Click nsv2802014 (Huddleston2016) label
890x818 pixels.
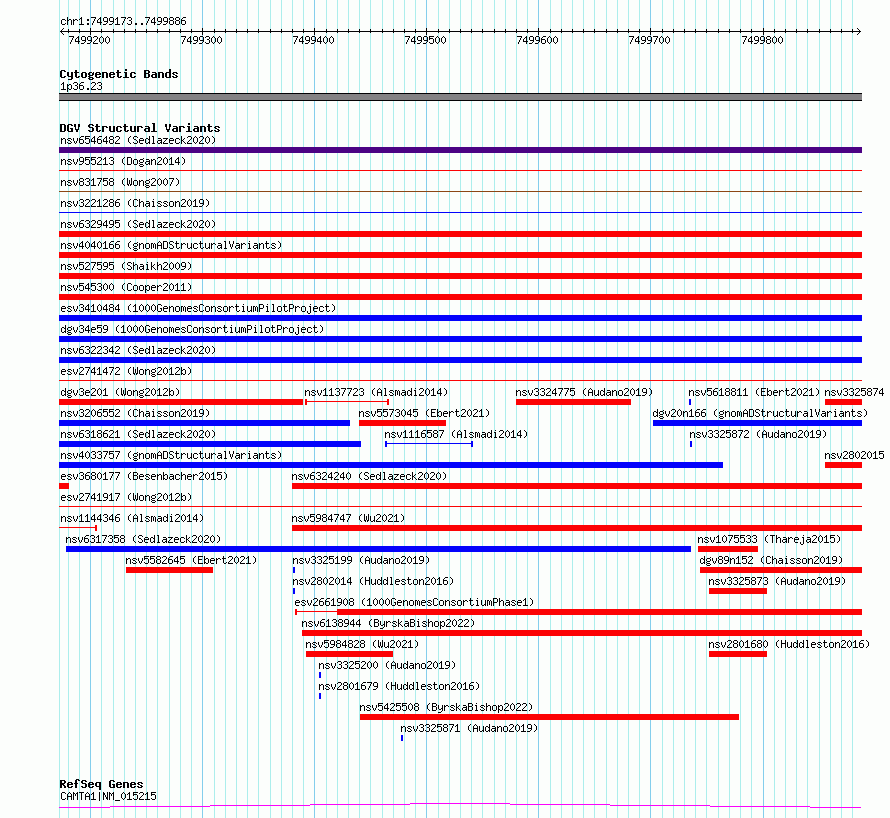[x=373, y=581]
